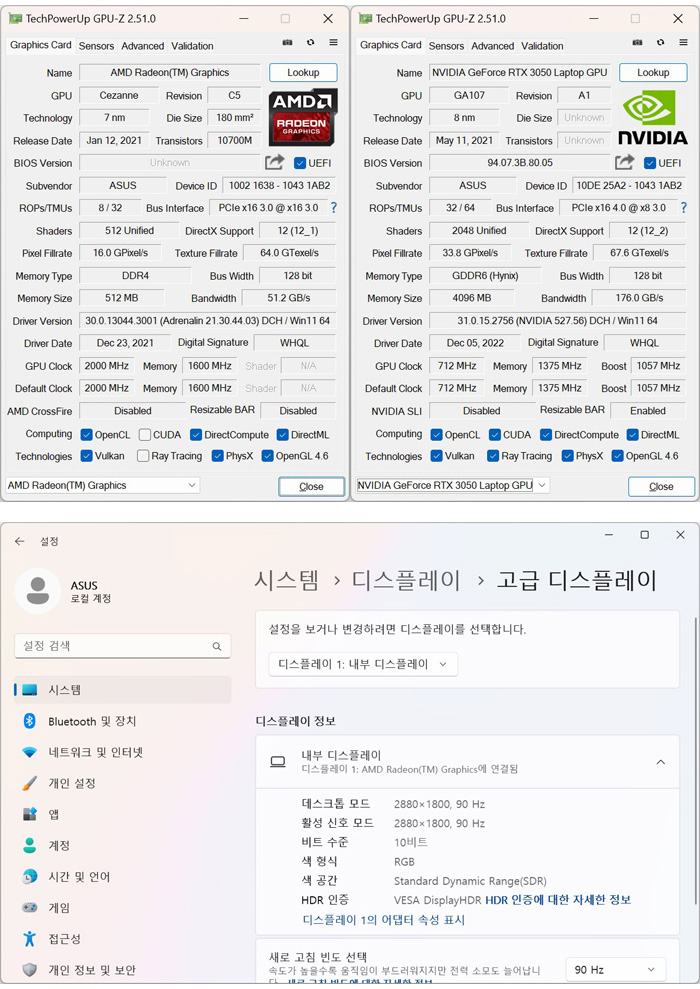This screenshot has width=700, height=989.
Task: Uncheck the UEFI checkbox in AMD window
Action: [x=300, y=163]
